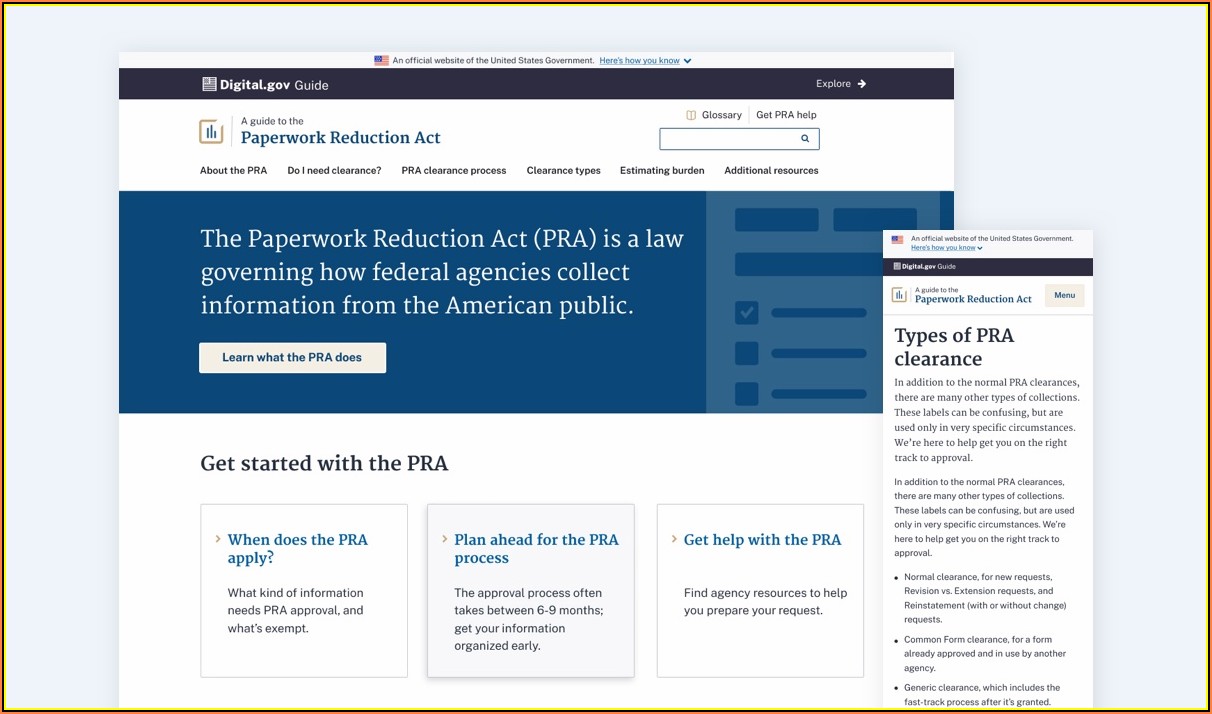Viewport: 1212px width, 714px height.
Task: Click the search magnifier icon
Action: 805,139
